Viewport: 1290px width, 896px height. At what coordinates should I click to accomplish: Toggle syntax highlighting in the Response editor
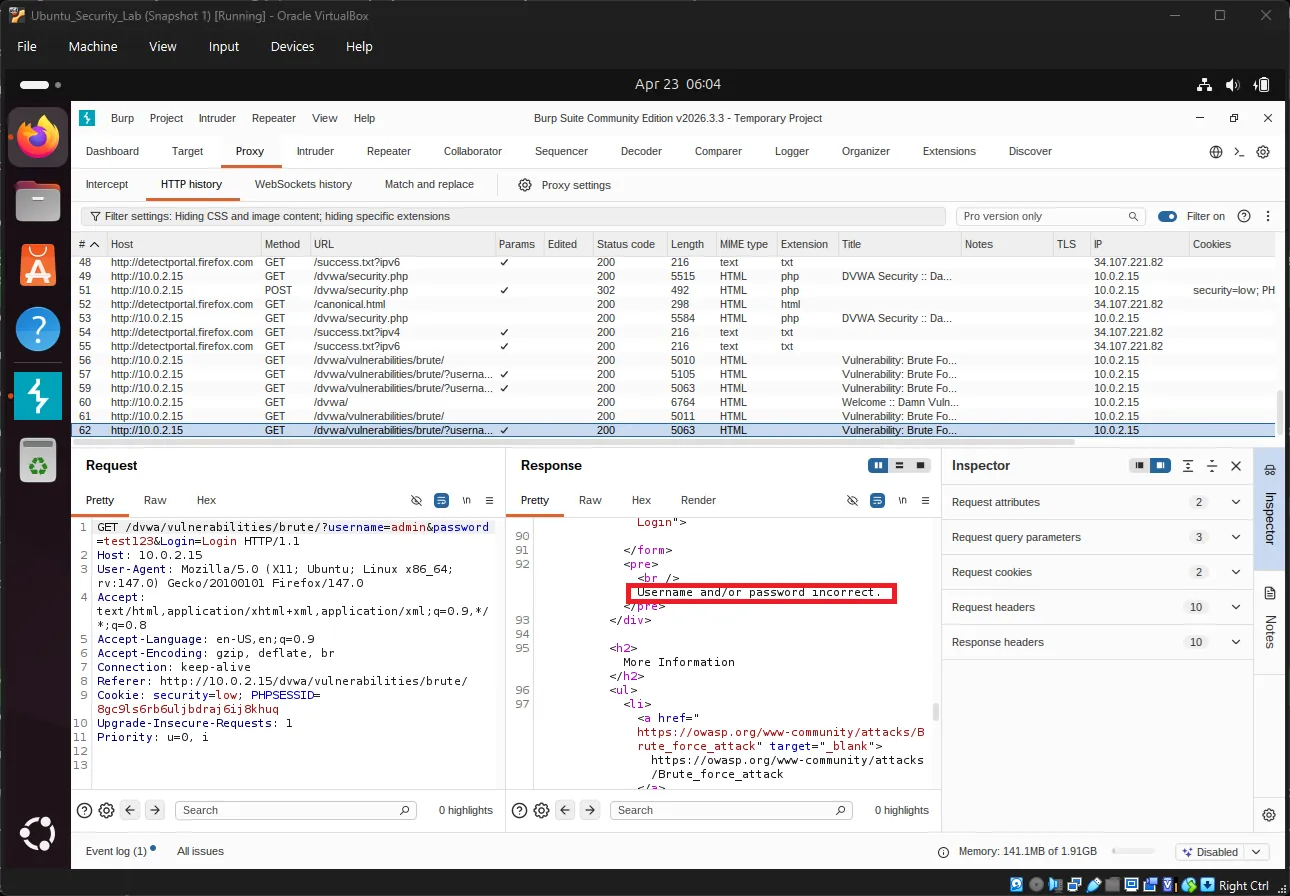tap(877, 500)
